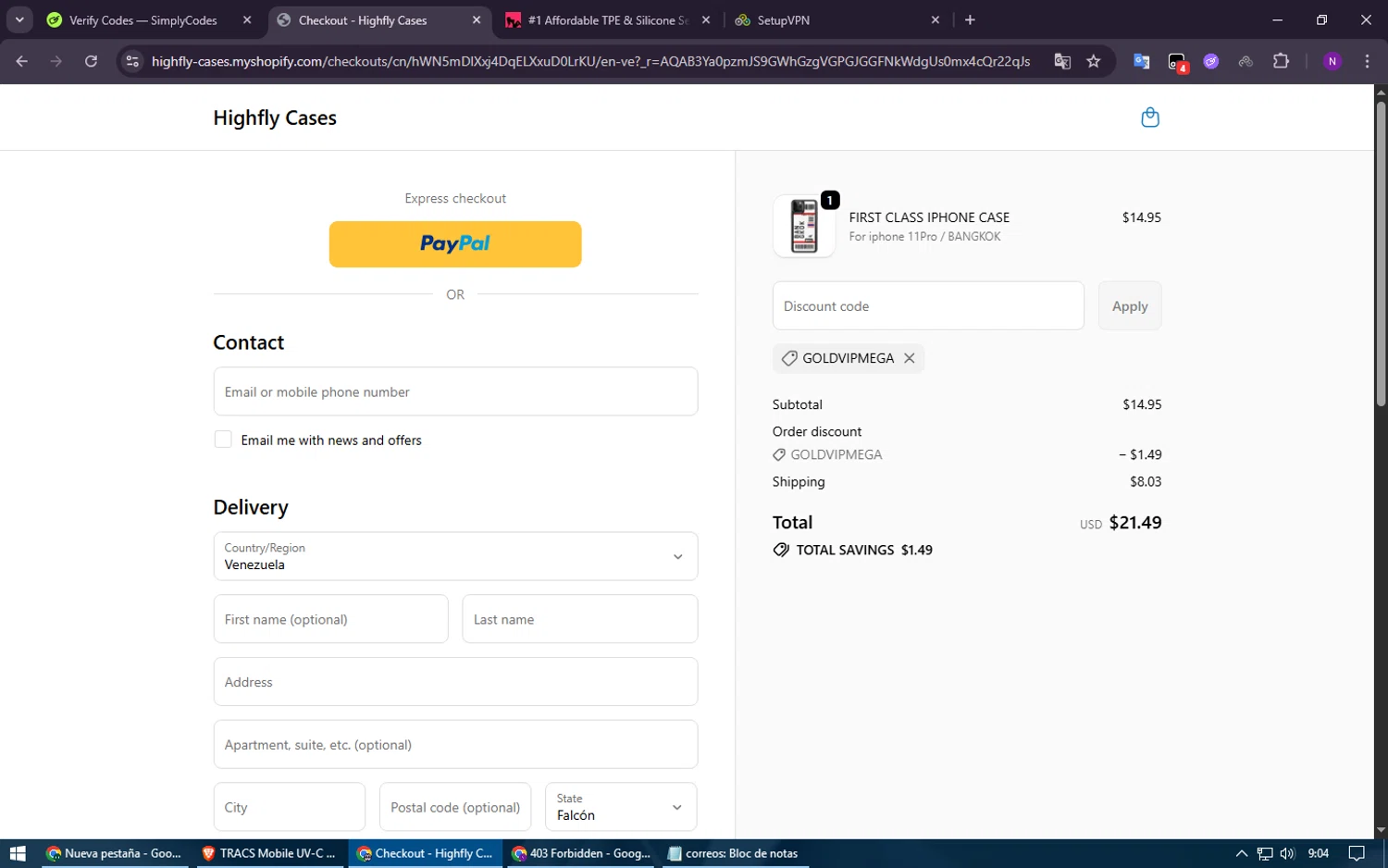Click the Highfly Cases store title
This screenshot has width=1388, height=868.
[275, 118]
